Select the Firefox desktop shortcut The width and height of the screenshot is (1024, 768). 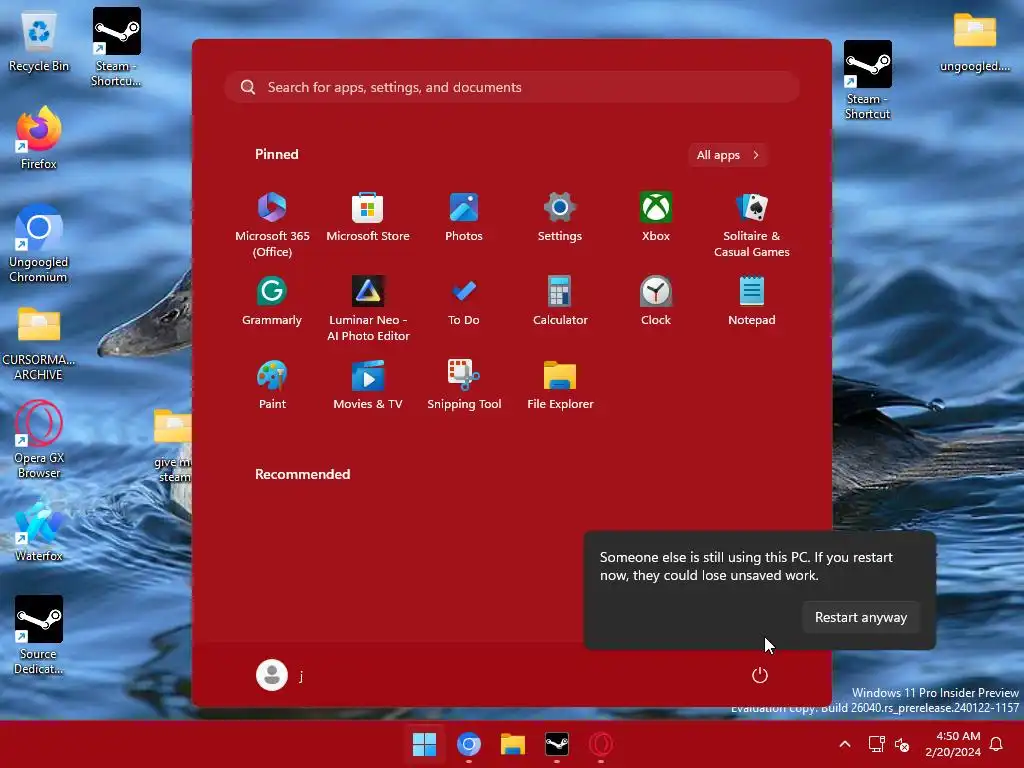(x=39, y=139)
